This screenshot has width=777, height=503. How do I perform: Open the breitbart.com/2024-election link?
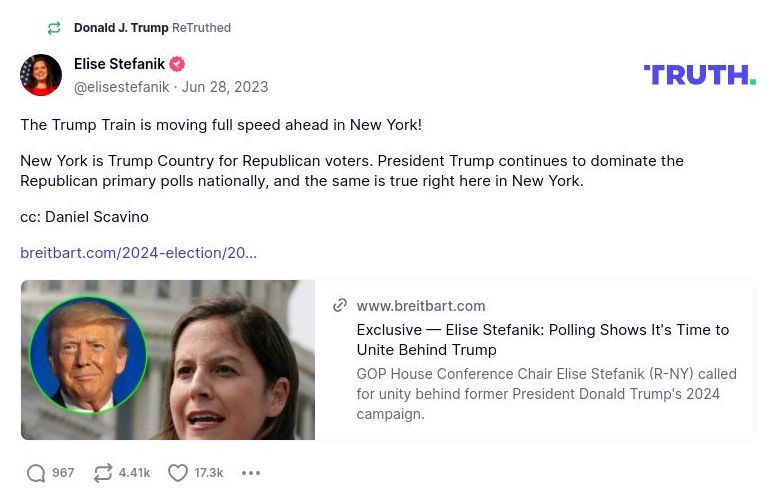138,253
